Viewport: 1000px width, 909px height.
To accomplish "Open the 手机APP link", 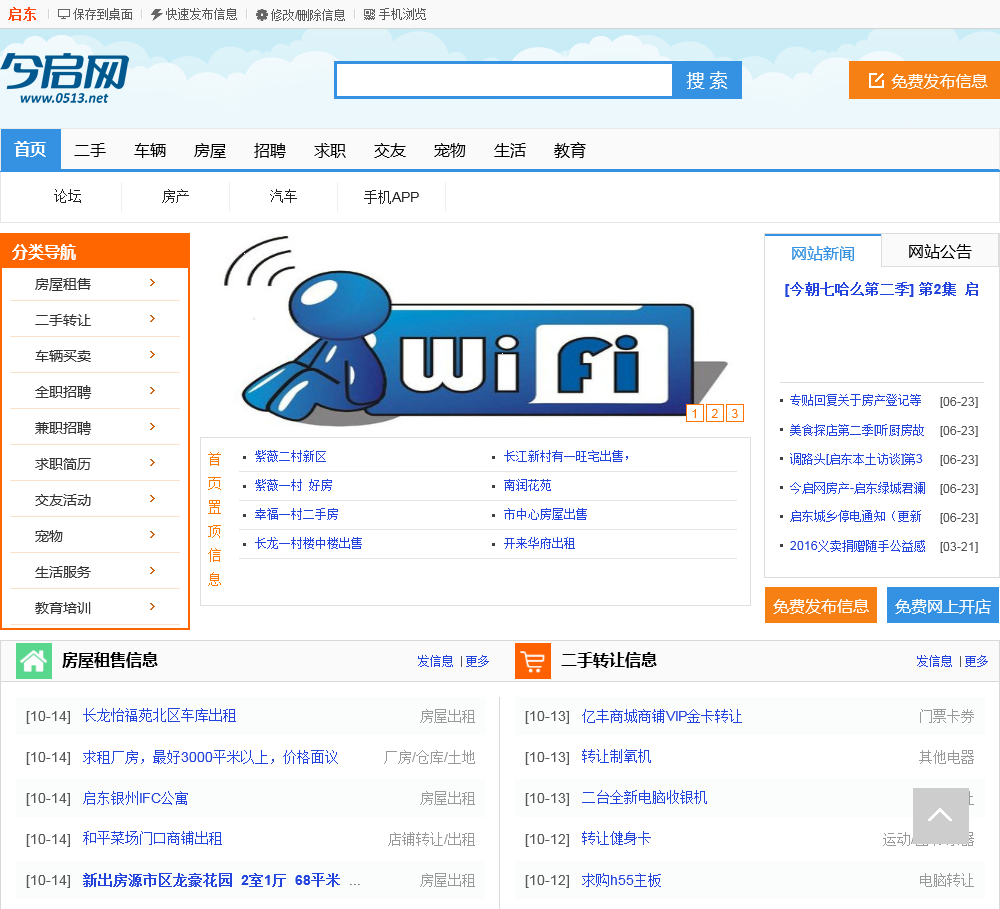I will click(391, 197).
